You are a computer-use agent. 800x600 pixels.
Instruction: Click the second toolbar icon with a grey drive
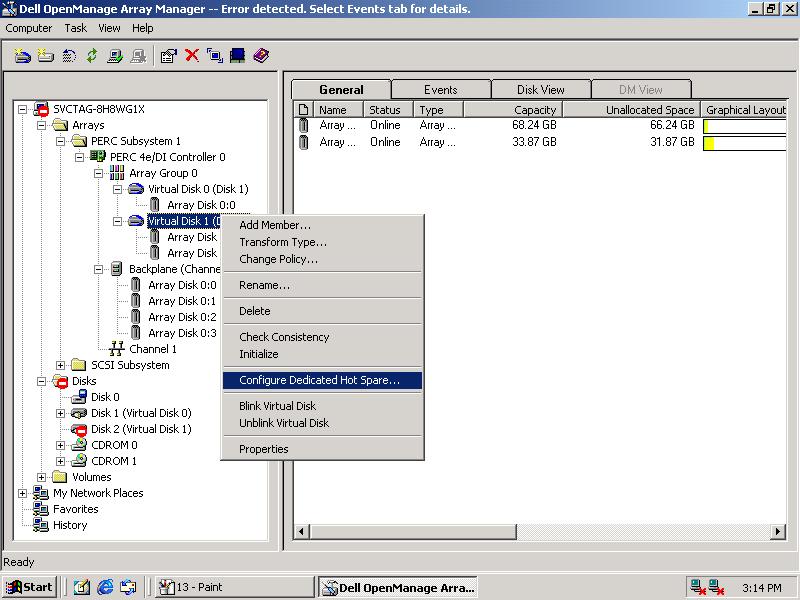pos(45,56)
